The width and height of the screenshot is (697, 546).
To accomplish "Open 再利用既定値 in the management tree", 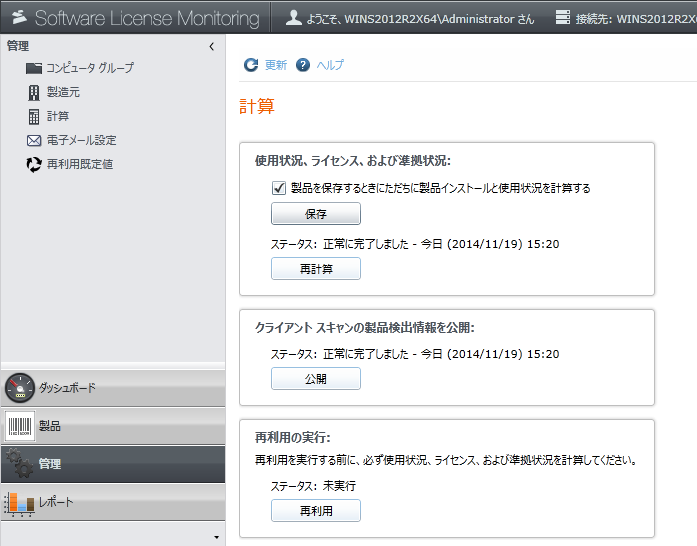I will pyautogui.click(x=80, y=165).
